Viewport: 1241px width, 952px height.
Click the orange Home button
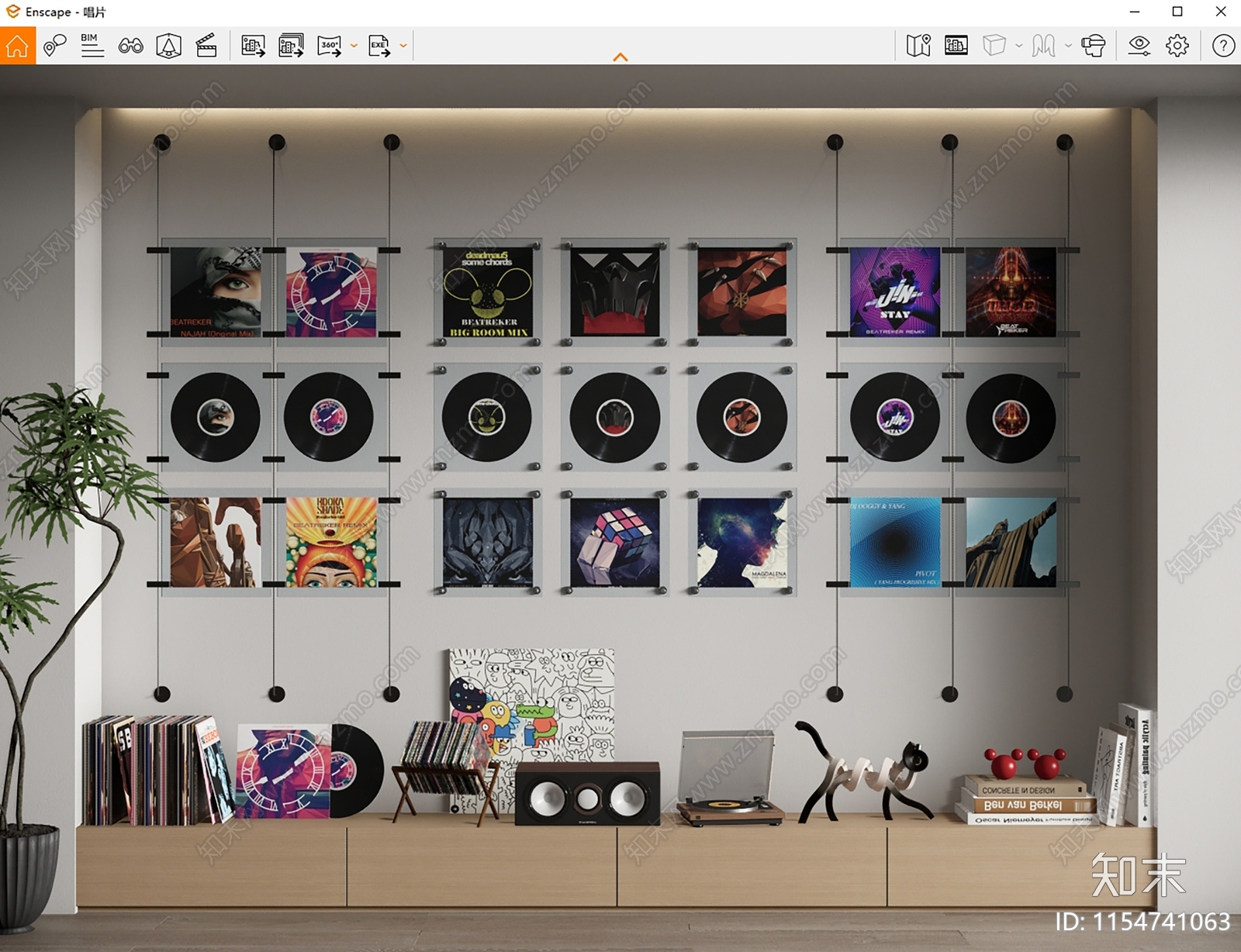[x=17, y=46]
